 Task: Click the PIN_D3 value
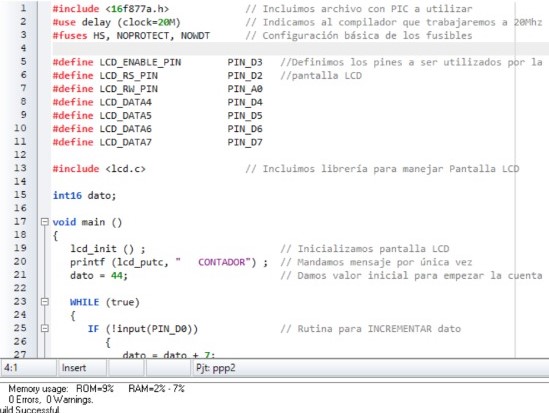pyautogui.click(x=245, y=62)
